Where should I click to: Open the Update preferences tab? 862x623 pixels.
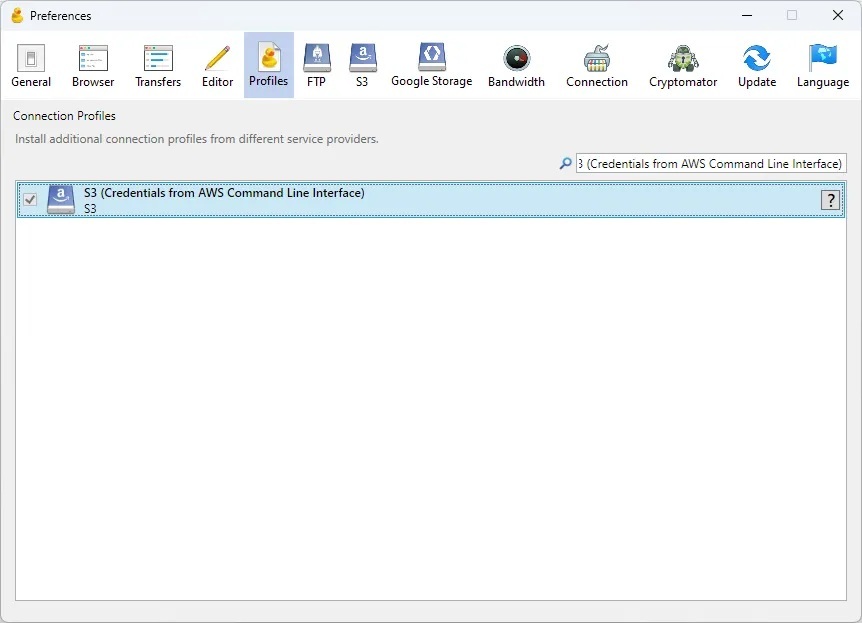[757, 65]
